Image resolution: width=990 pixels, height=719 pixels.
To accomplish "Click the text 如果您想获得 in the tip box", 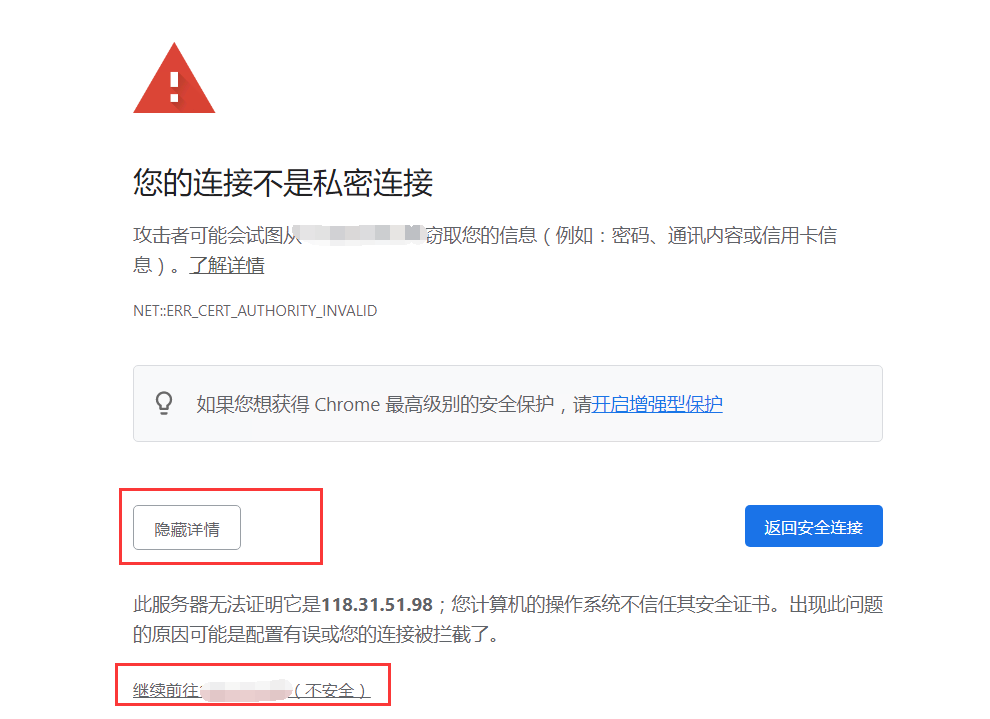I will [x=253, y=404].
